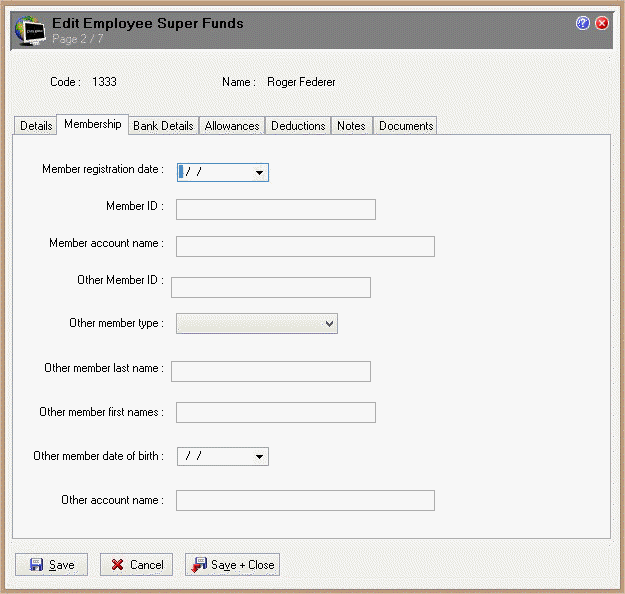Click the Other account name field
Screen dimensions: 625x594
pos(305,501)
